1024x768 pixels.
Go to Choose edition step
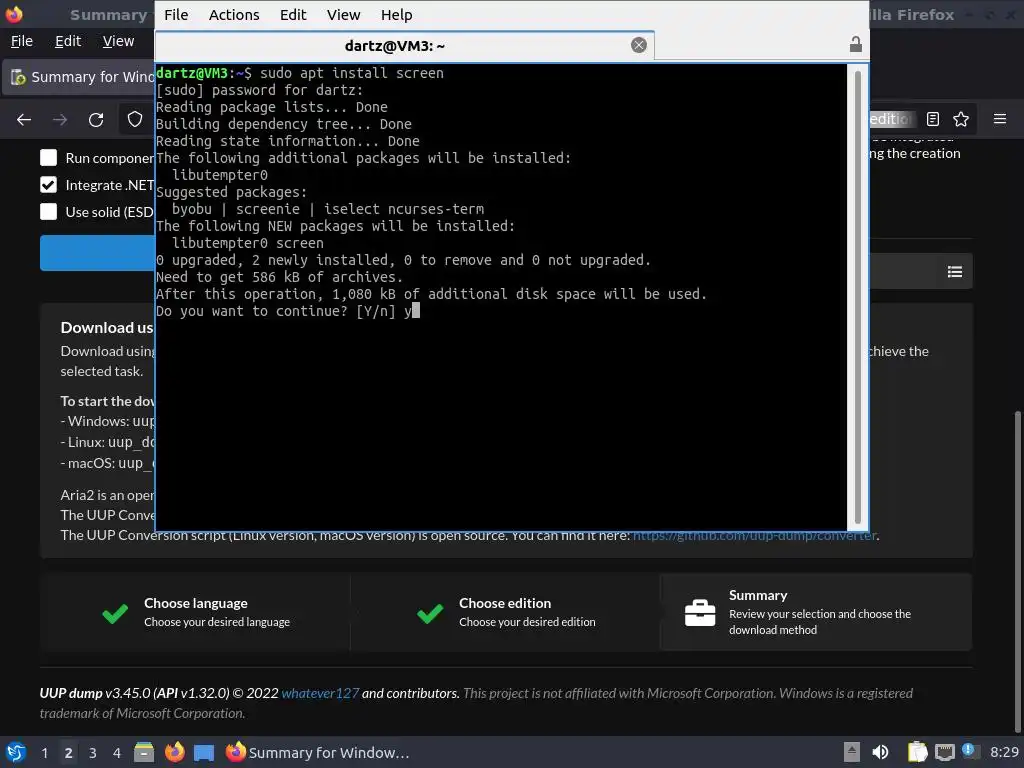click(505, 612)
